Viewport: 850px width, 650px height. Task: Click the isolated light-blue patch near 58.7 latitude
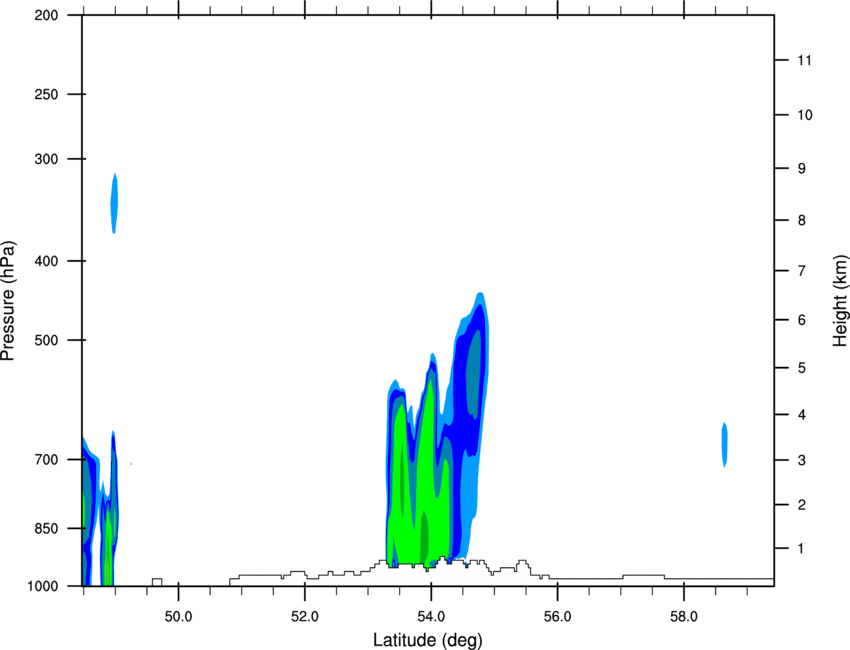pos(724,445)
